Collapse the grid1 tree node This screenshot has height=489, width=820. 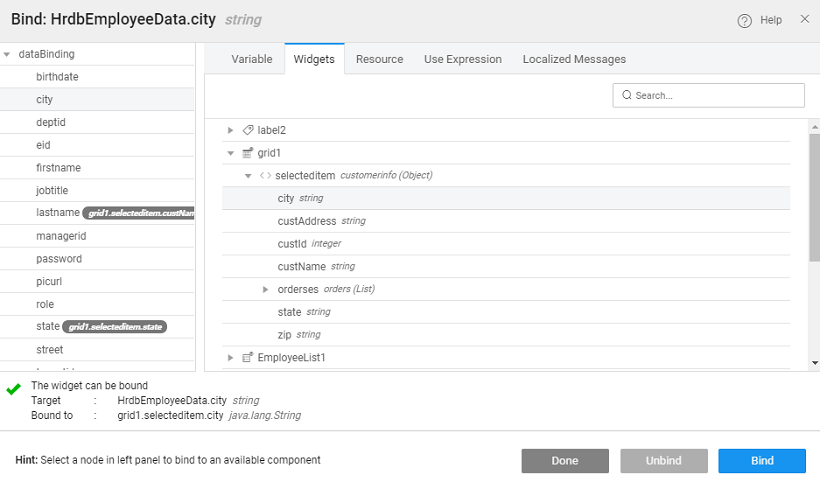(231, 153)
